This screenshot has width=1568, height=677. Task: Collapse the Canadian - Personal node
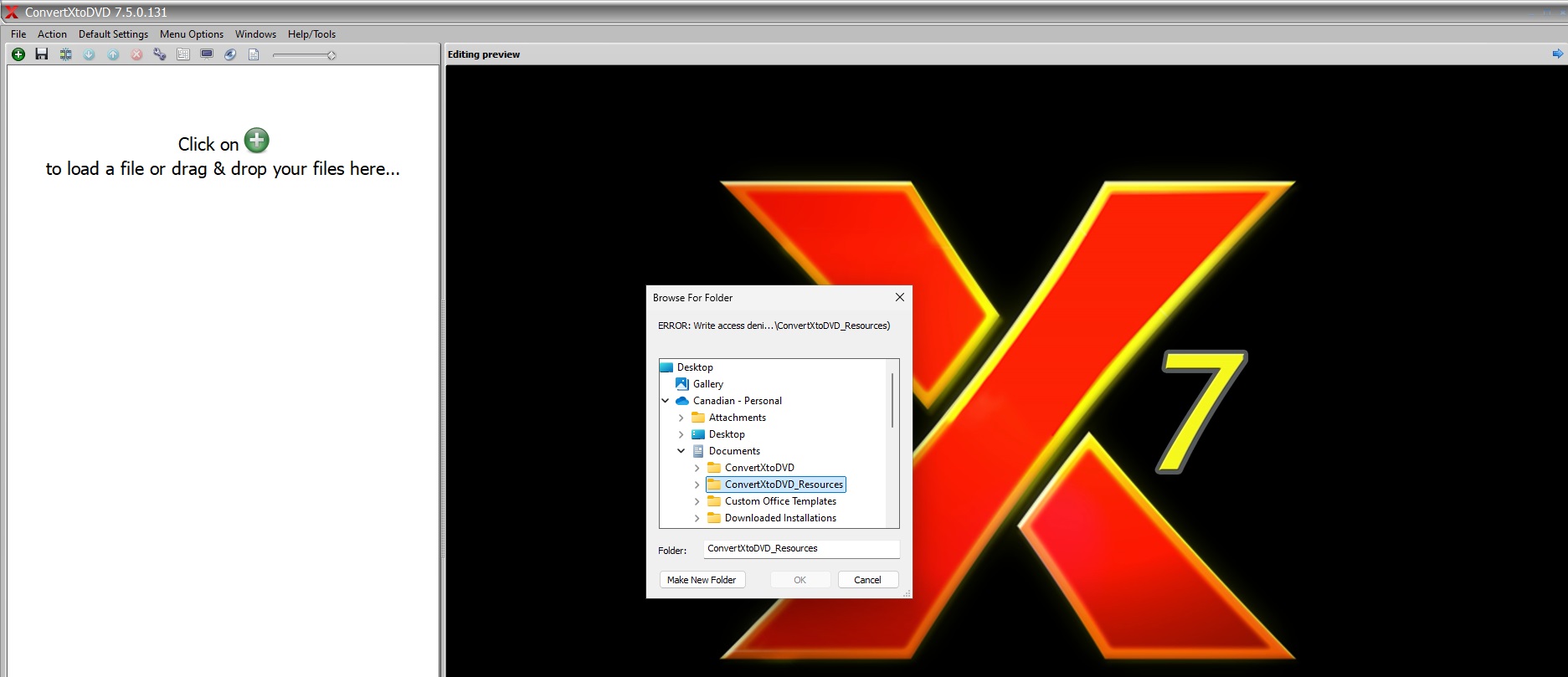click(666, 401)
